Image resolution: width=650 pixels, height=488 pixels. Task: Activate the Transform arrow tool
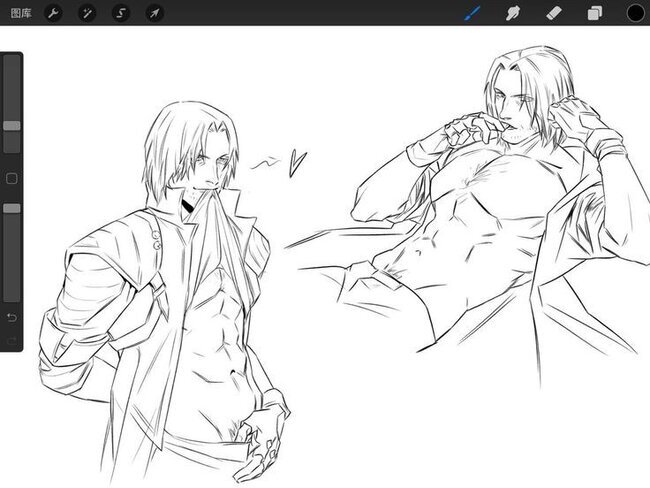tap(153, 13)
